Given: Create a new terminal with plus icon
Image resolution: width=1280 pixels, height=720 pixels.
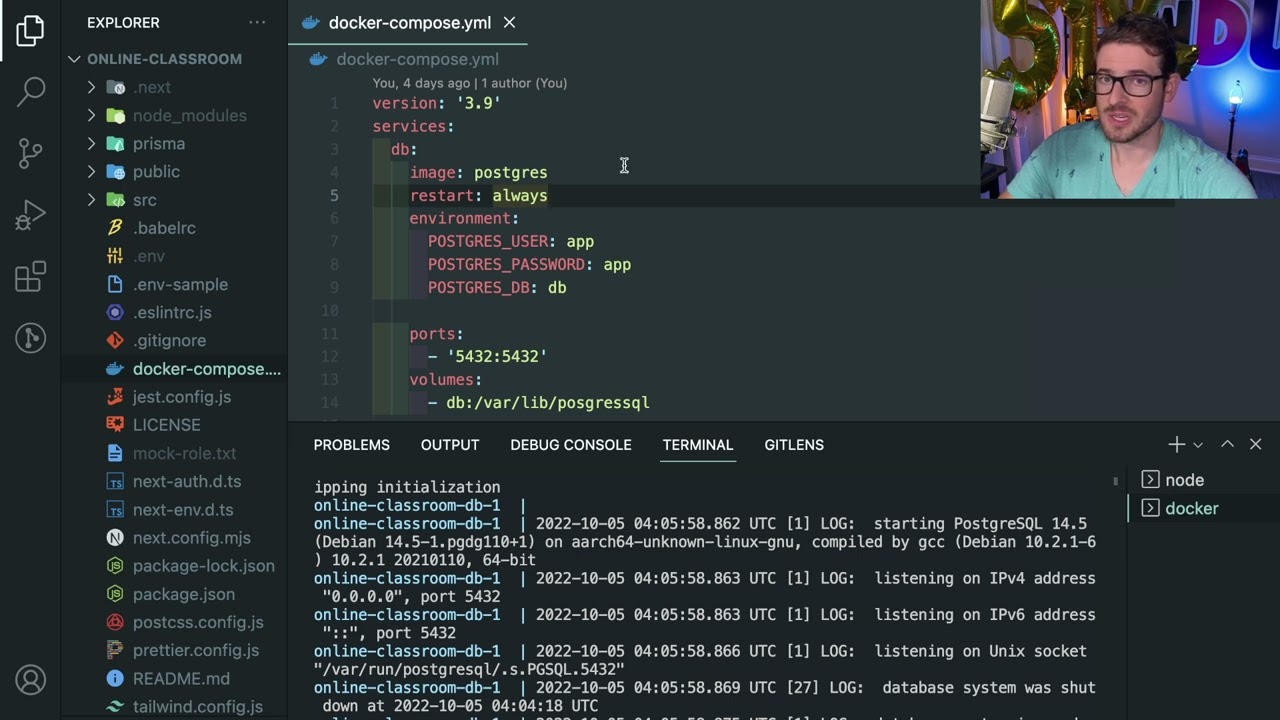Looking at the screenshot, I should pos(1176,444).
